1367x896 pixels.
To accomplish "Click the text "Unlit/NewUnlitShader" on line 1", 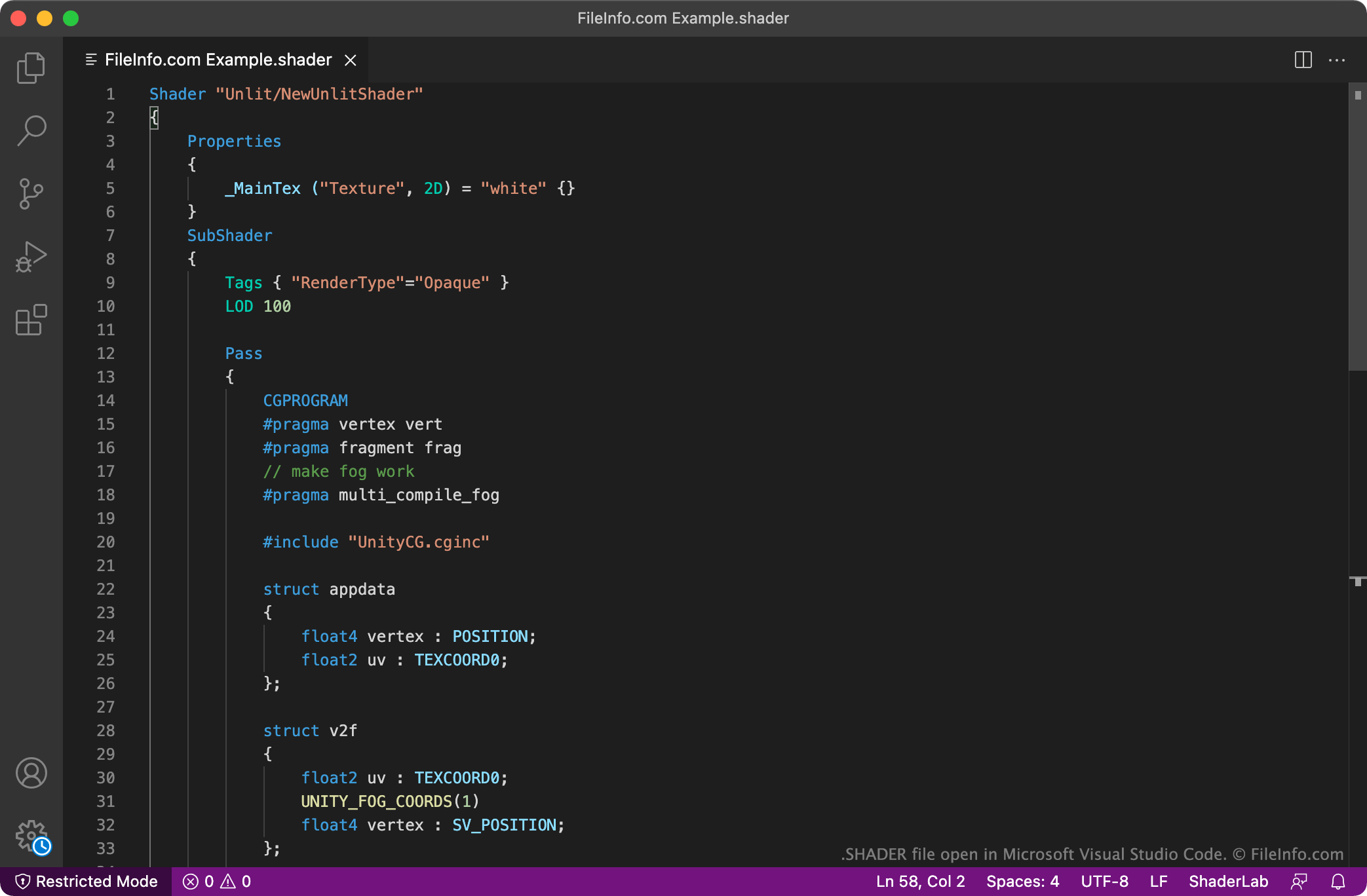I will tap(319, 94).
